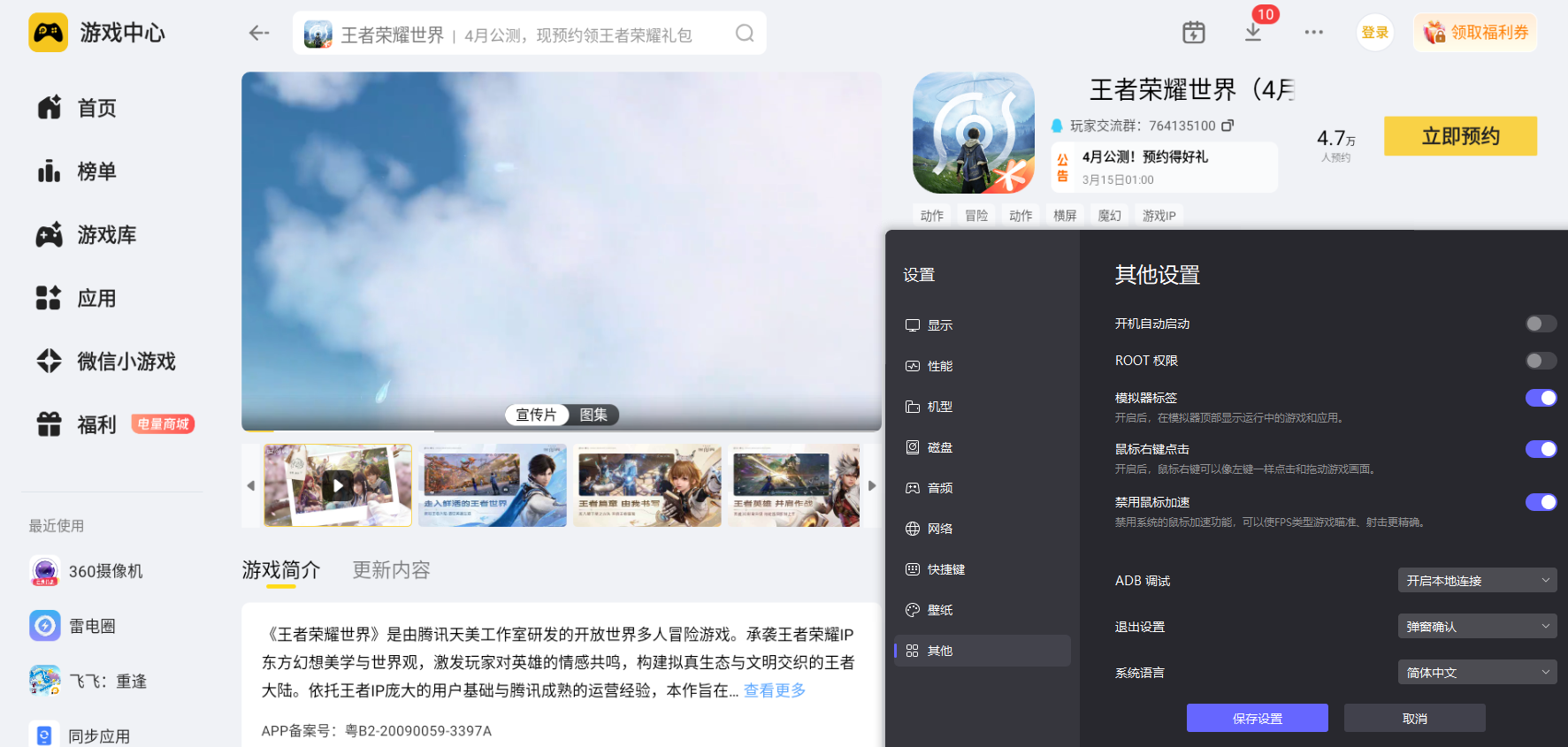
Task: Click the 魔幻 tag
Action: (x=1109, y=216)
